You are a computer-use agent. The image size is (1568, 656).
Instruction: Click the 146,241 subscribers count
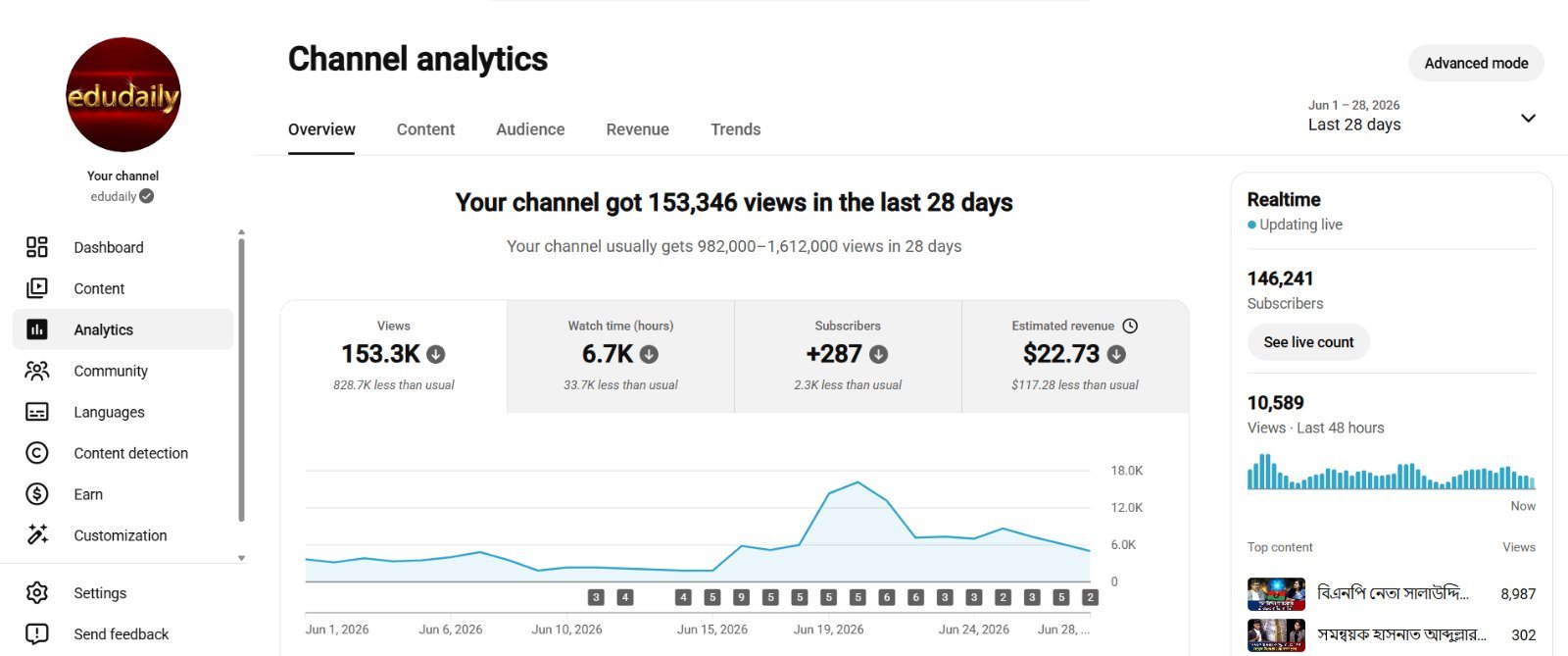click(1280, 278)
